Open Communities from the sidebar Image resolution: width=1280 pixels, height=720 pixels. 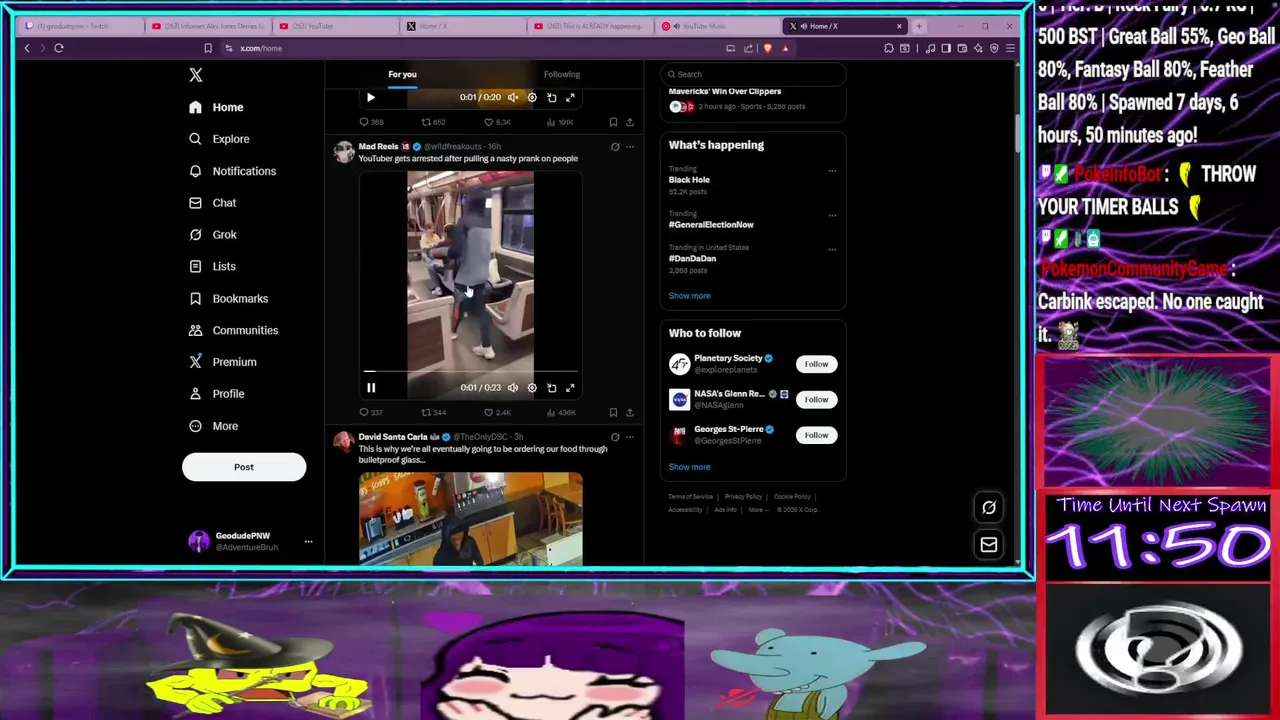233,330
